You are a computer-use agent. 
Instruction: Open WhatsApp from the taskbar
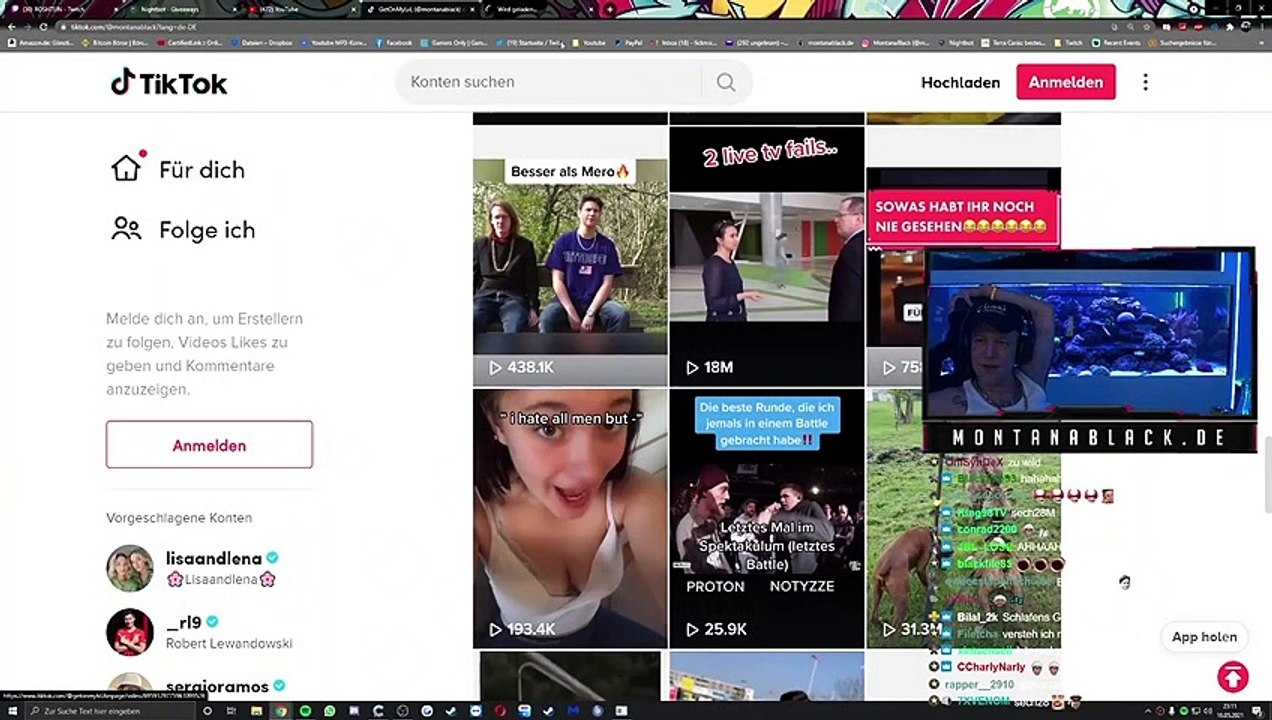[329, 711]
